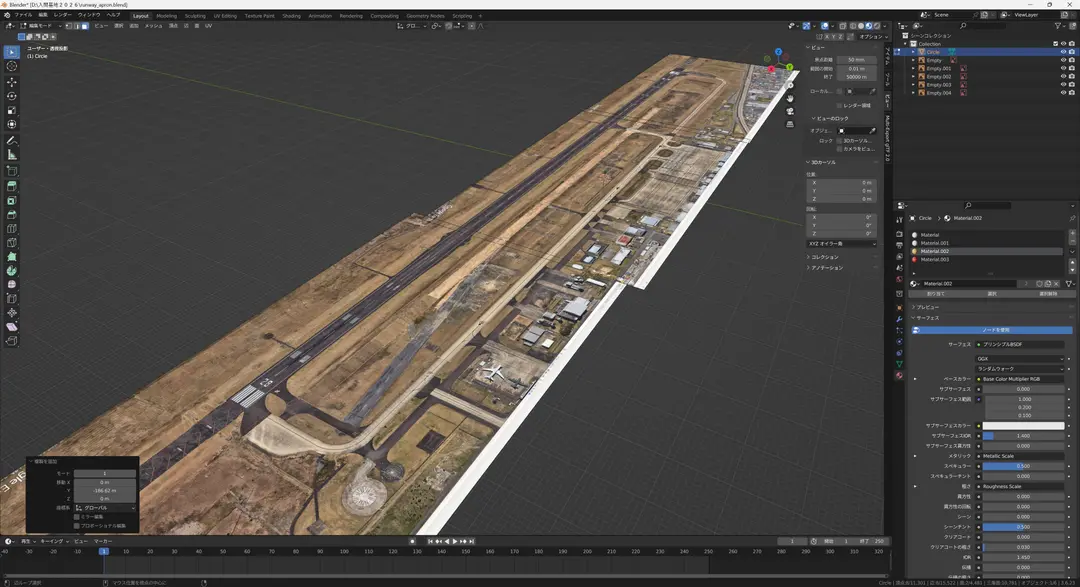Click the 選択解除 material button
Image resolution: width=1080 pixels, height=587 pixels.
(1048, 294)
